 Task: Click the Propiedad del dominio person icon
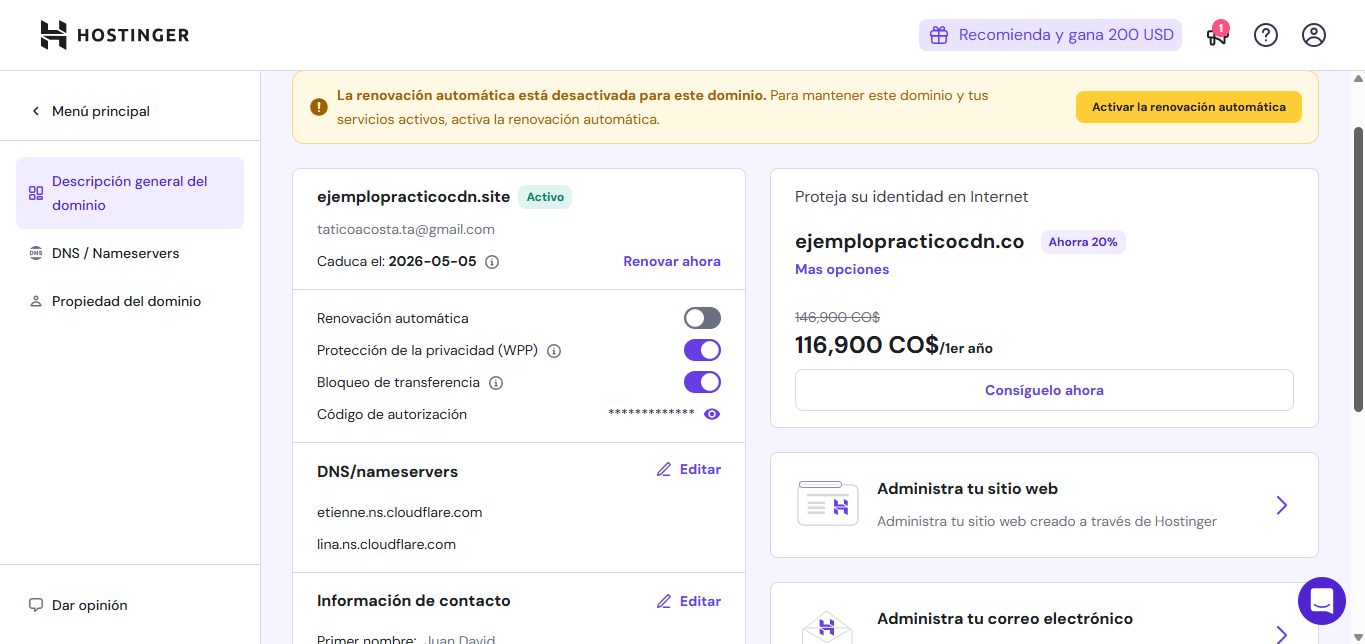pos(36,301)
